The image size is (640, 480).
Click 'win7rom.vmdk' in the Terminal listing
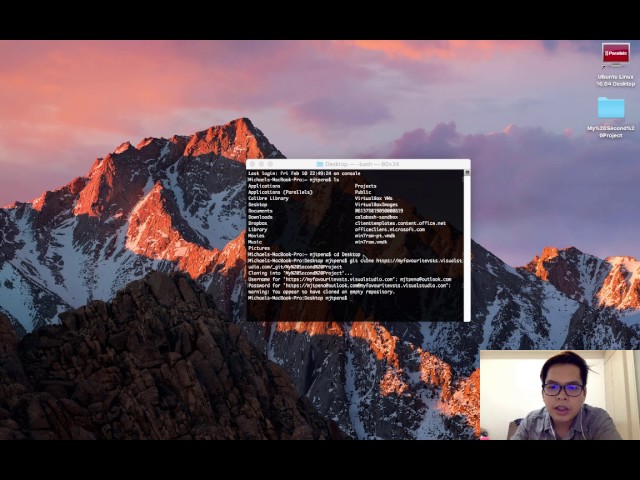pos(371,242)
